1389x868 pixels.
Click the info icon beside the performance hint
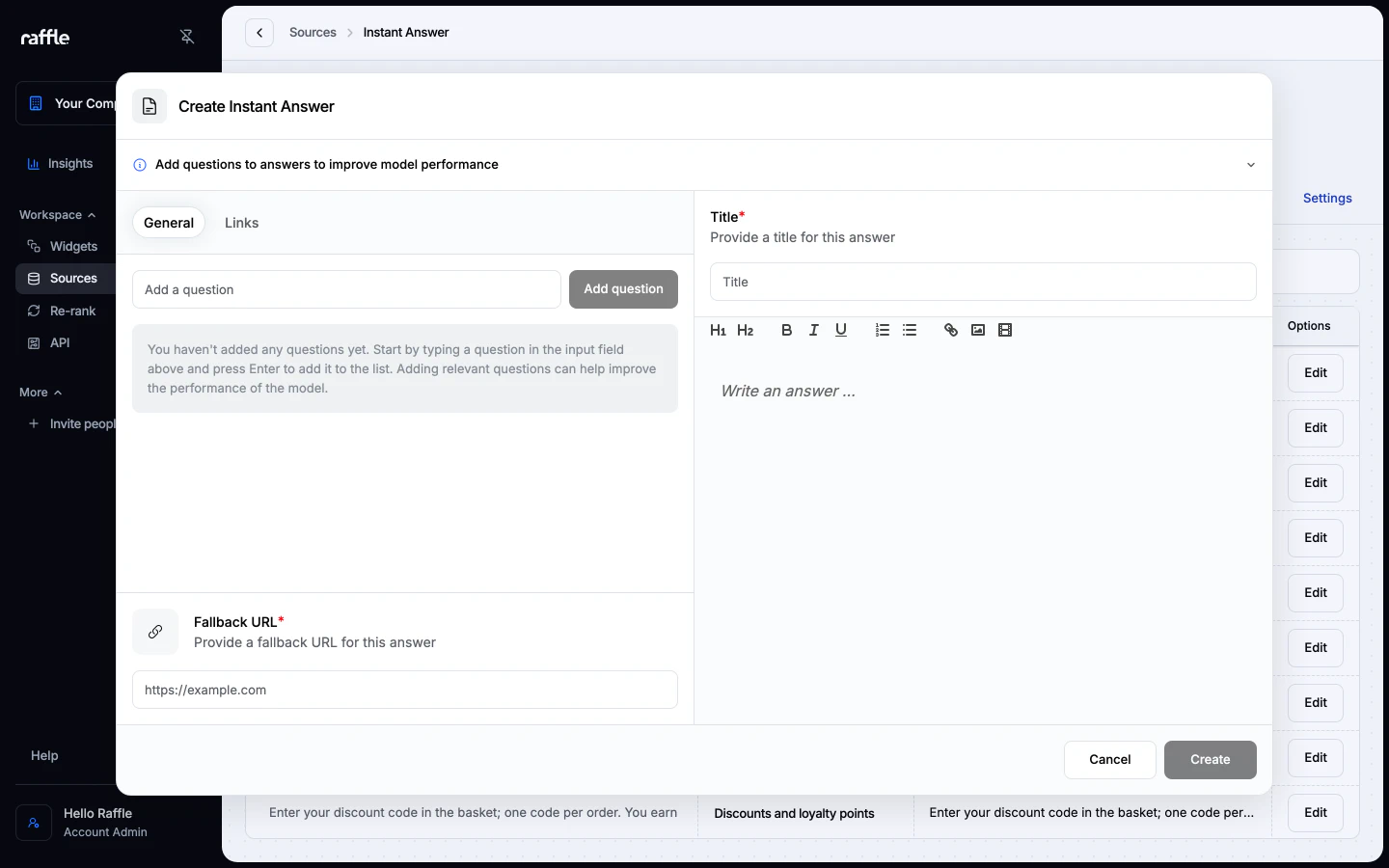[x=140, y=165]
